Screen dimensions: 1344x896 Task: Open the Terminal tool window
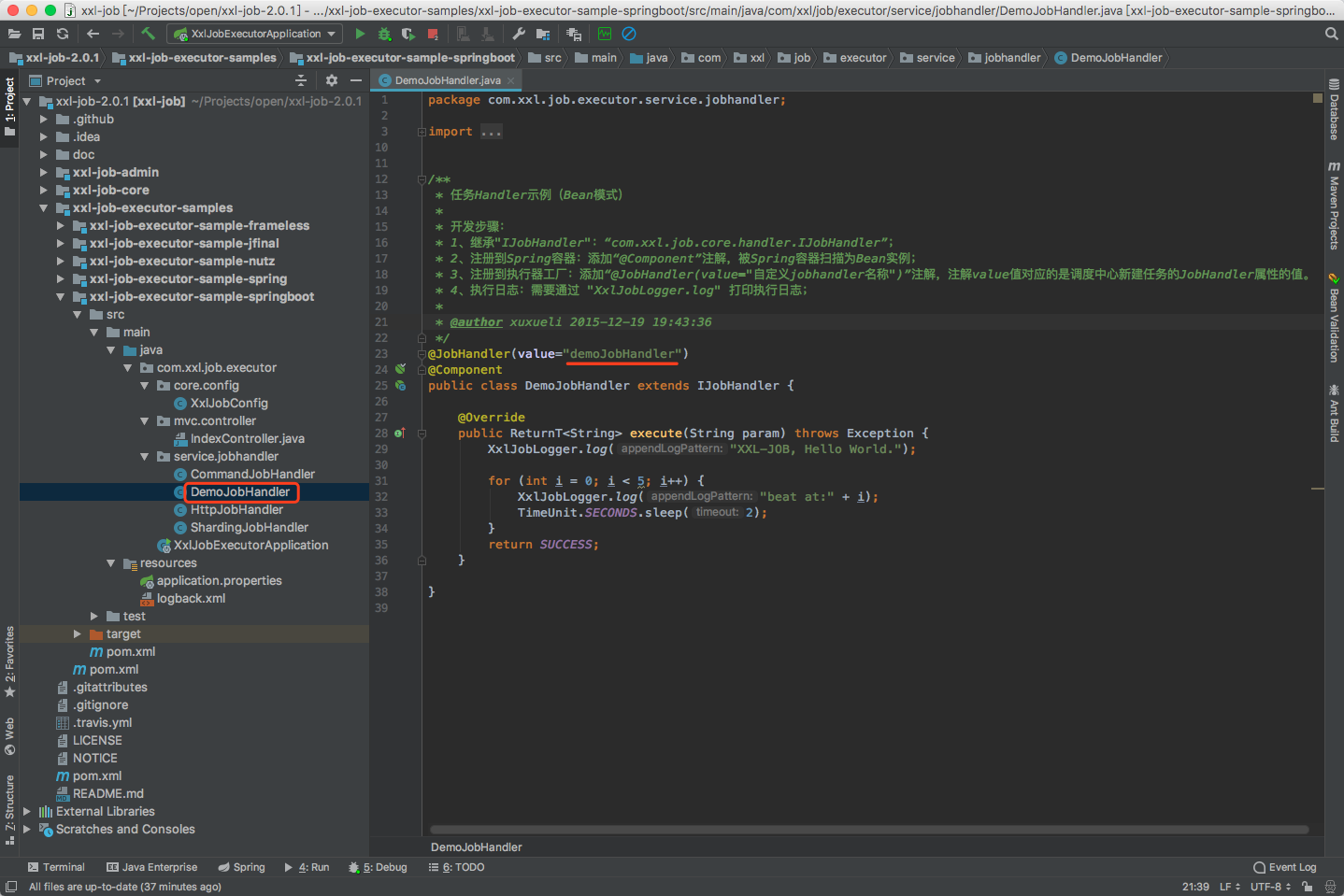pyautogui.click(x=56, y=867)
